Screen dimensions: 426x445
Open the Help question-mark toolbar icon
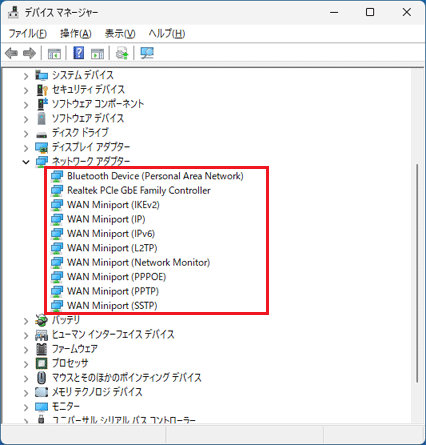pos(79,53)
